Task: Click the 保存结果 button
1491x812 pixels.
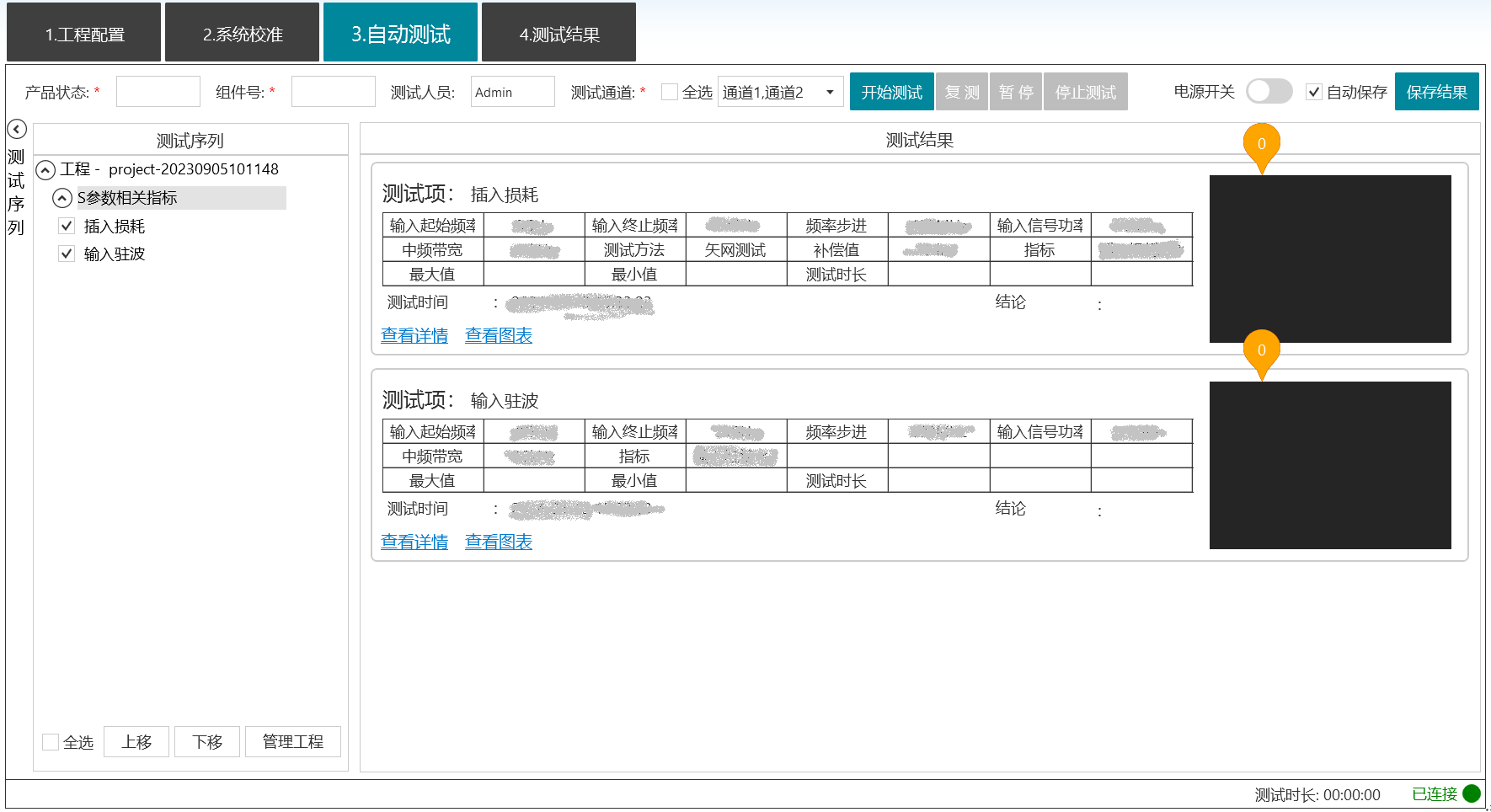Action: coord(1437,92)
